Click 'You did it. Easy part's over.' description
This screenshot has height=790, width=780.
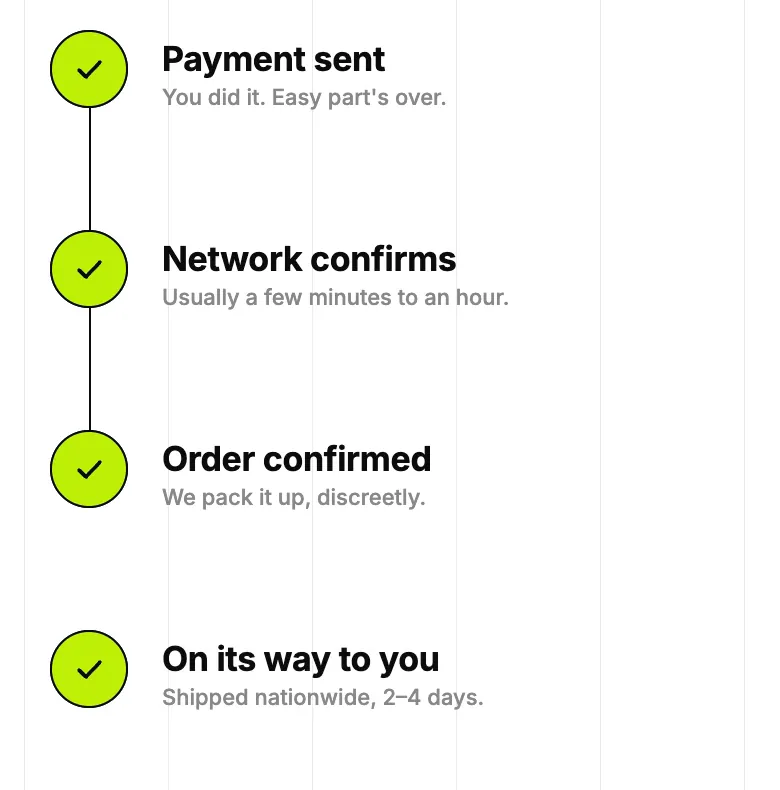click(x=304, y=98)
